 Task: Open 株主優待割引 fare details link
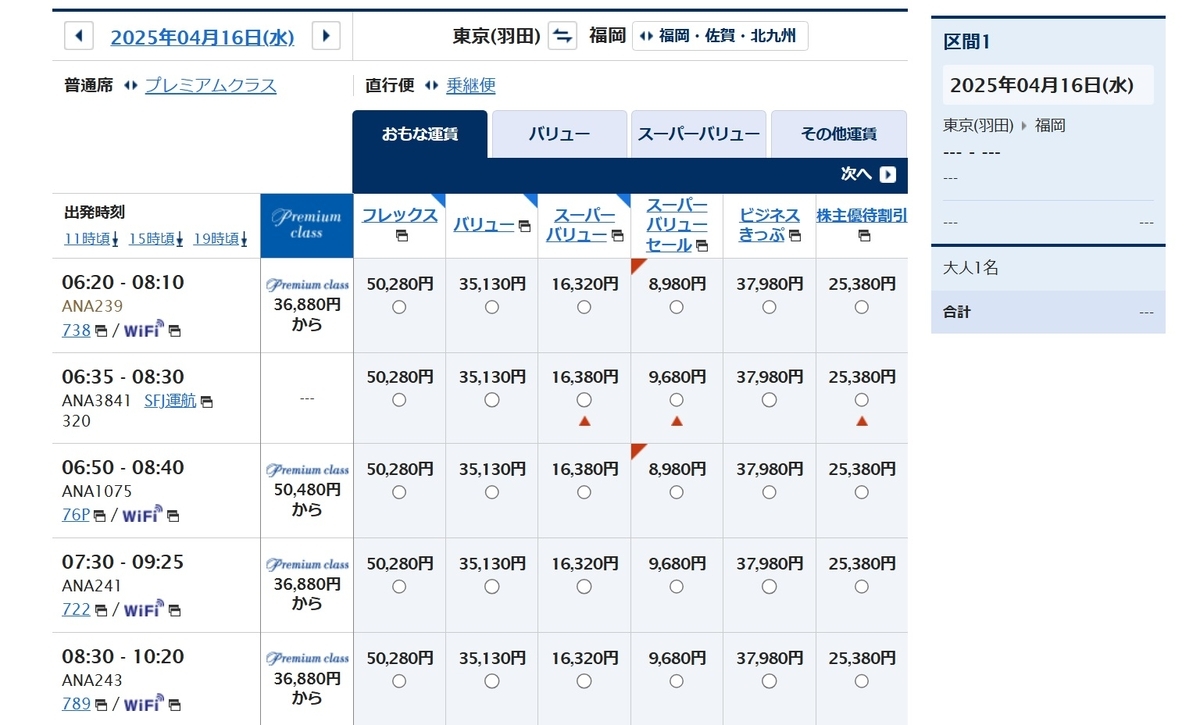(x=862, y=215)
